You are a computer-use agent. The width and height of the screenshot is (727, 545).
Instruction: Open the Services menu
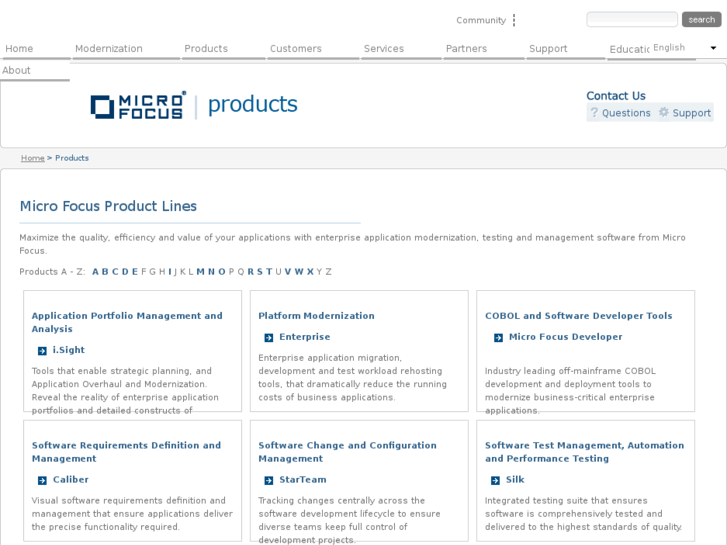tap(383, 48)
